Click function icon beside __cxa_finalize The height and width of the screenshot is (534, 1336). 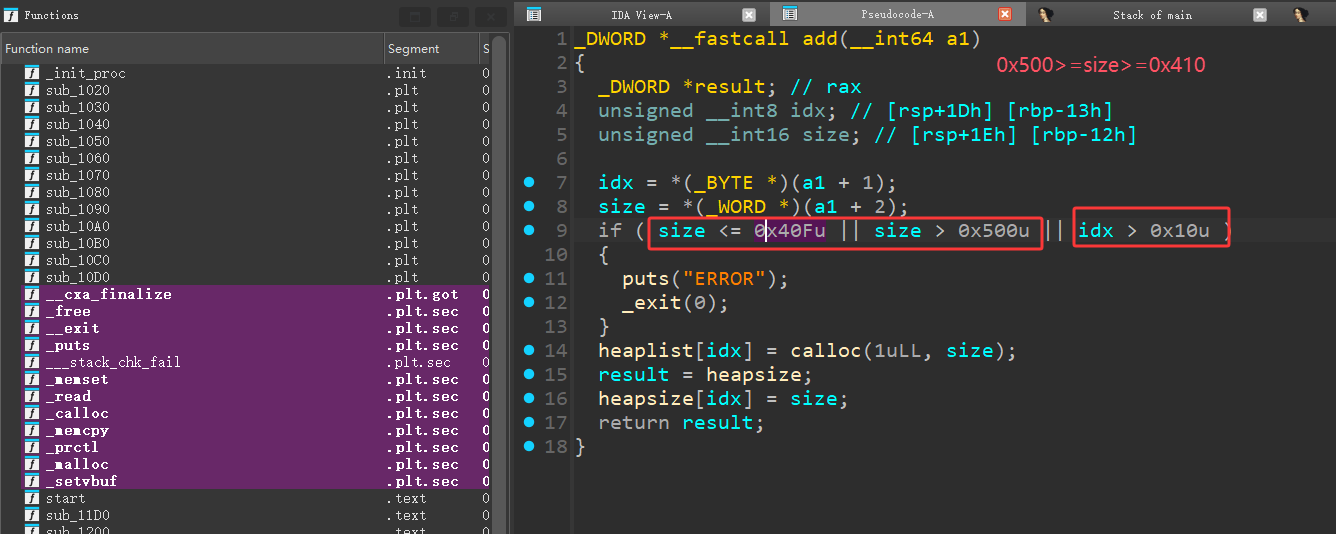pyautogui.click(x=32, y=294)
